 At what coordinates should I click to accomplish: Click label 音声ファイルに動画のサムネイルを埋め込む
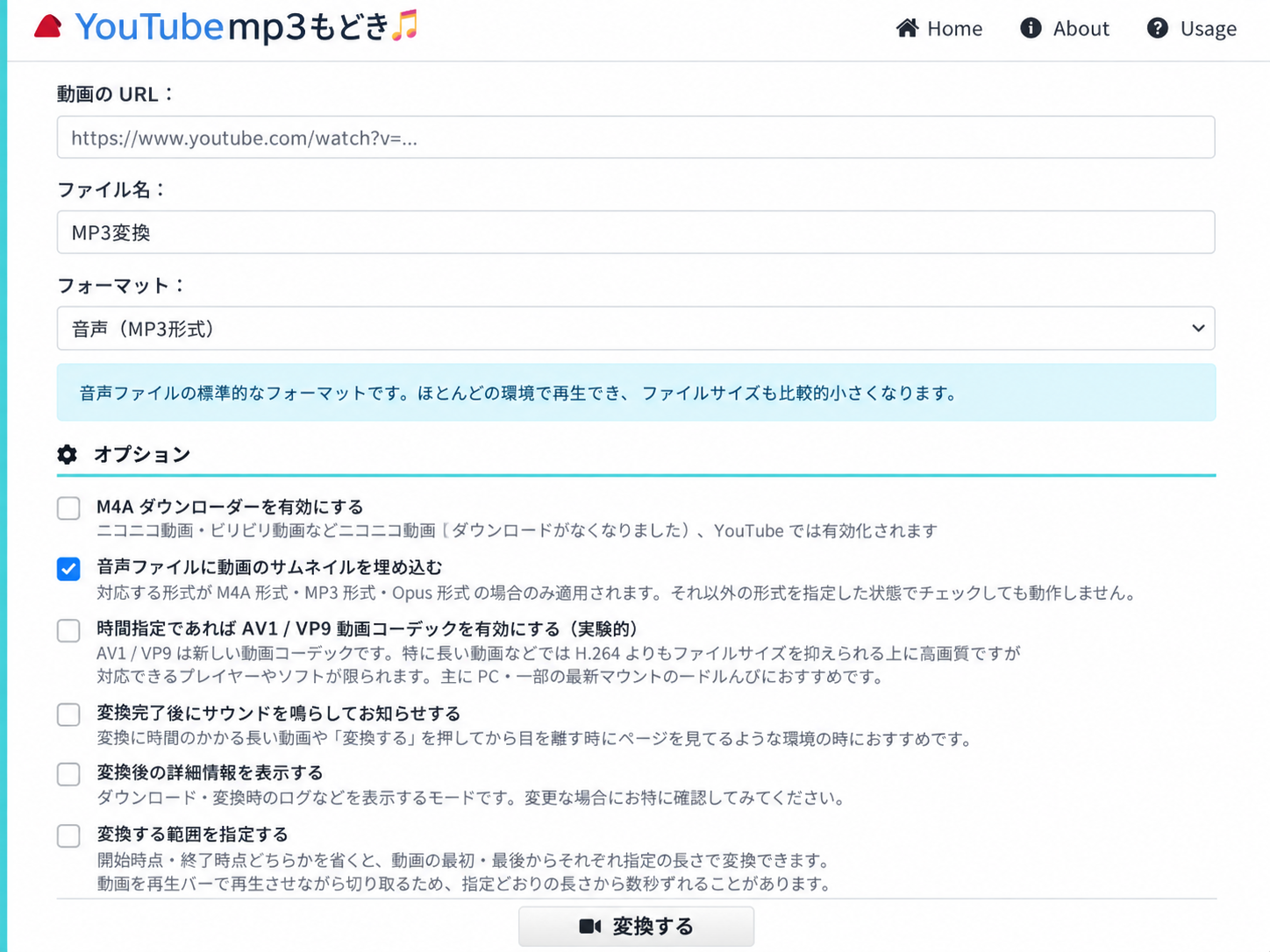click(x=269, y=567)
